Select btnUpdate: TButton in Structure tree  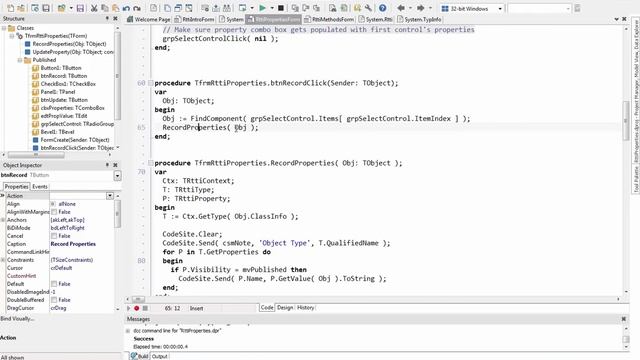click(64, 100)
